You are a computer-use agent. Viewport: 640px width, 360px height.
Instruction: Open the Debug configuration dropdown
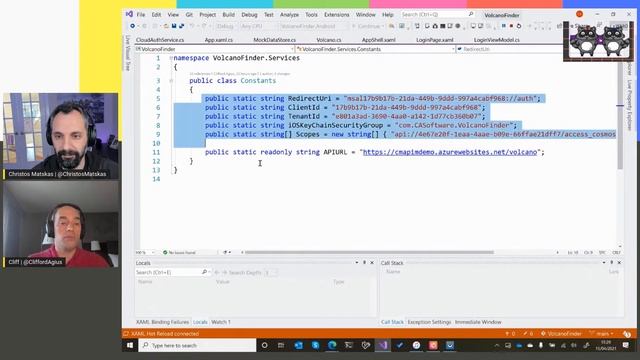(x=226, y=26)
